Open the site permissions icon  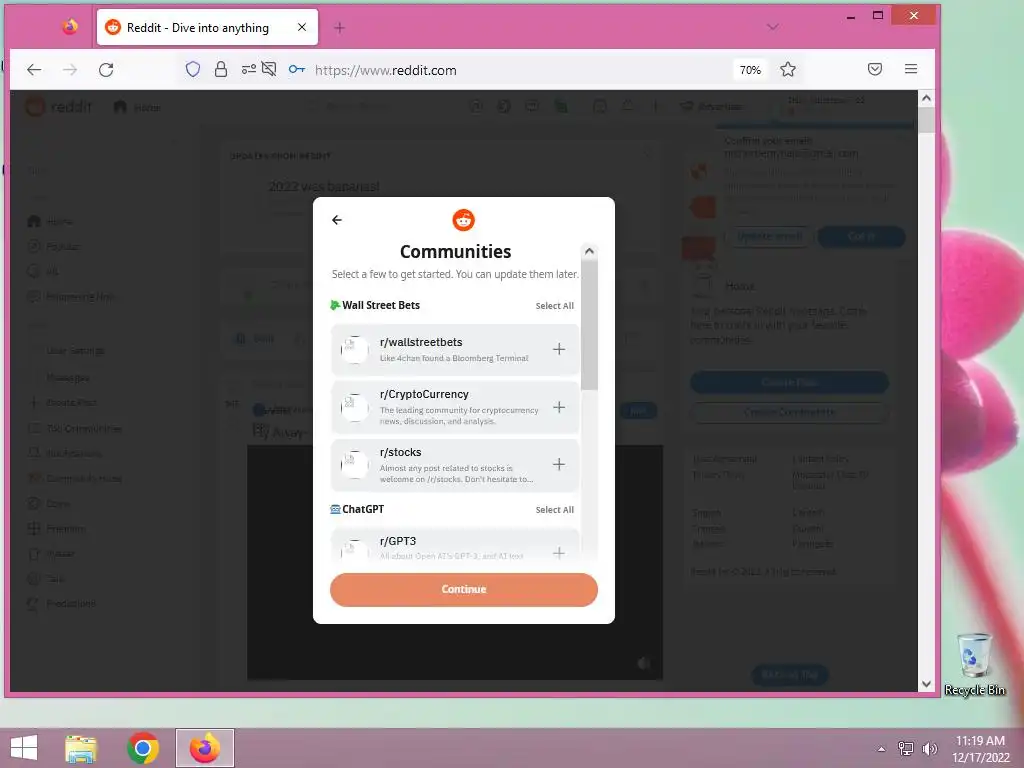tap(249, 69)
